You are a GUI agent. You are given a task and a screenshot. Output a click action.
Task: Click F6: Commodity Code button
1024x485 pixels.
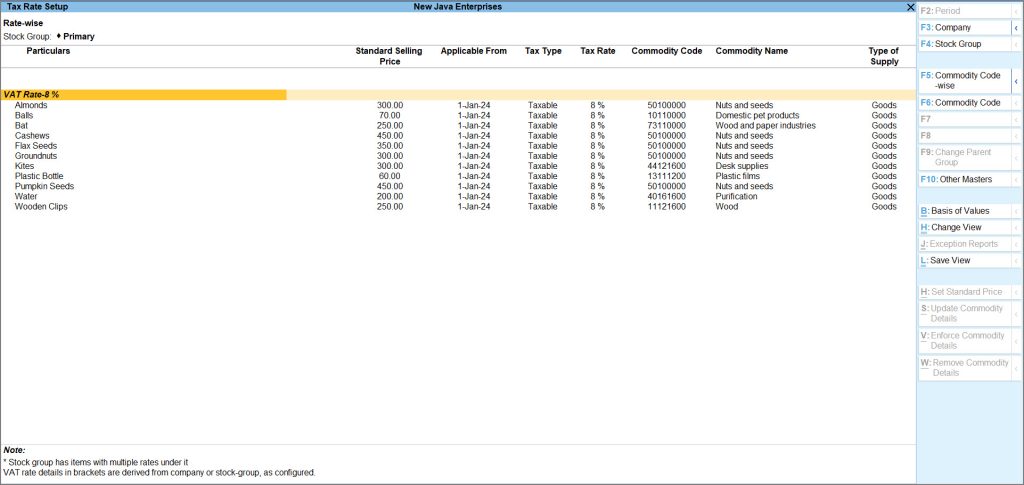[x=965, y=103]
